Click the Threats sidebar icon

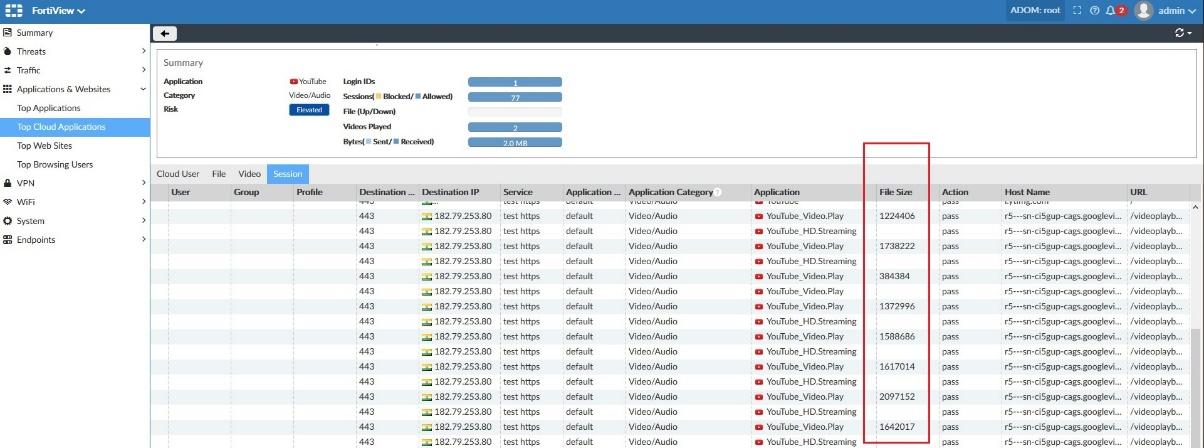pyautogui.click(x=7, y=52)
